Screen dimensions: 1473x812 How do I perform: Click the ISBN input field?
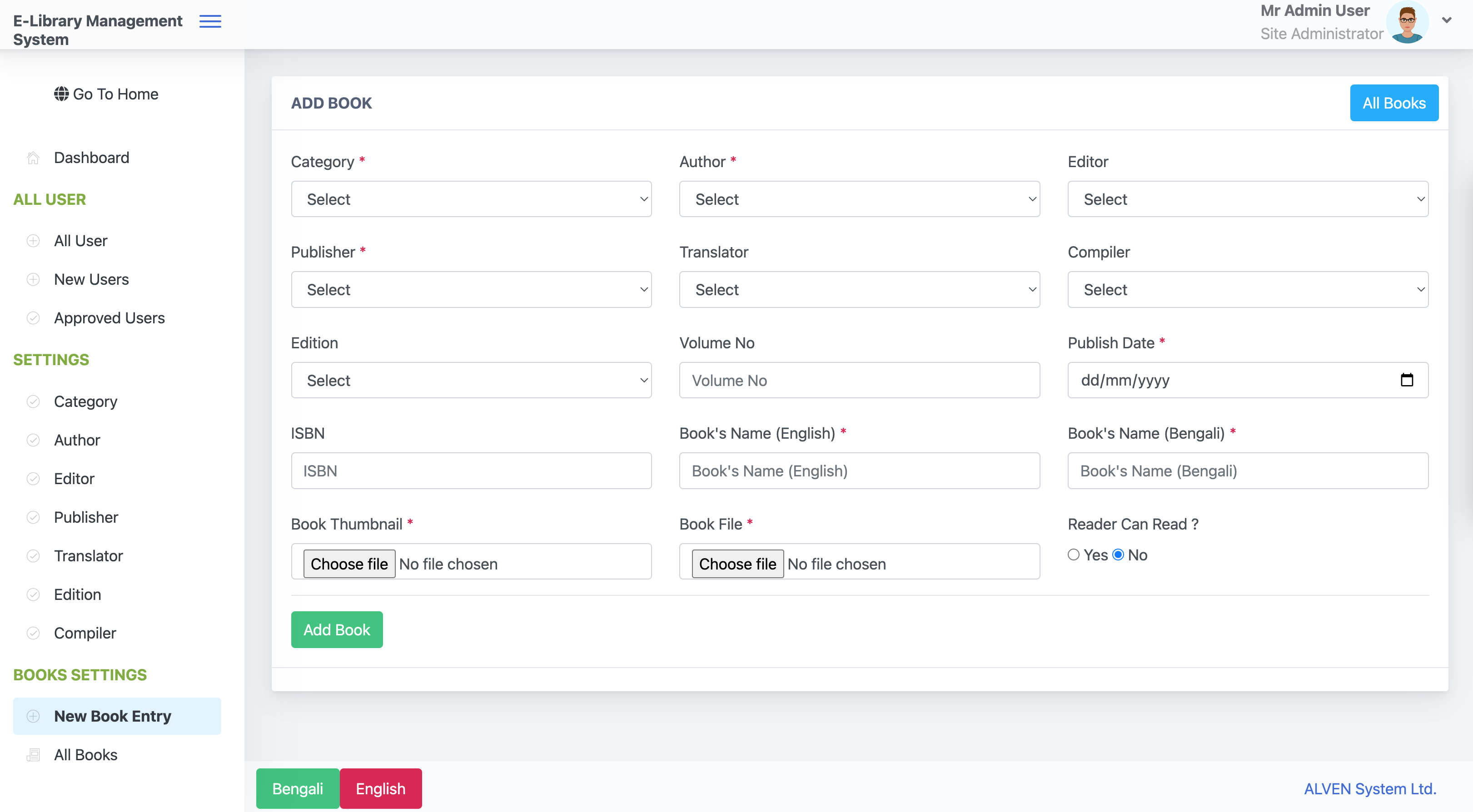coord(471,471)
